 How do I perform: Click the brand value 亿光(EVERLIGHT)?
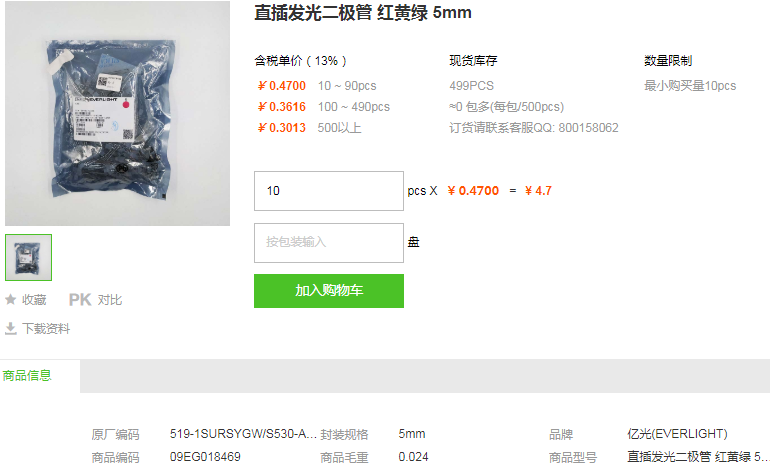pyautogui.click(x=677, y=434)
